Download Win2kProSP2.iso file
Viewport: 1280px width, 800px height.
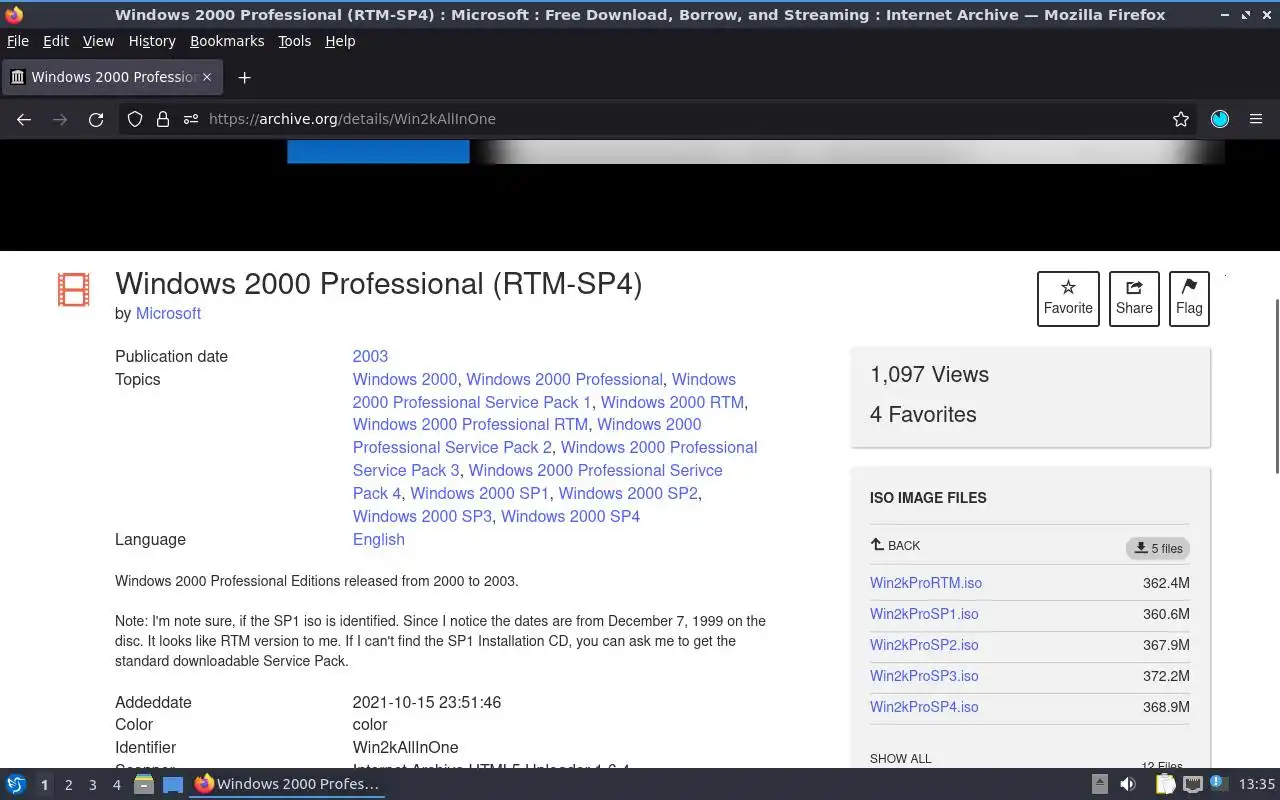[924, 645]
